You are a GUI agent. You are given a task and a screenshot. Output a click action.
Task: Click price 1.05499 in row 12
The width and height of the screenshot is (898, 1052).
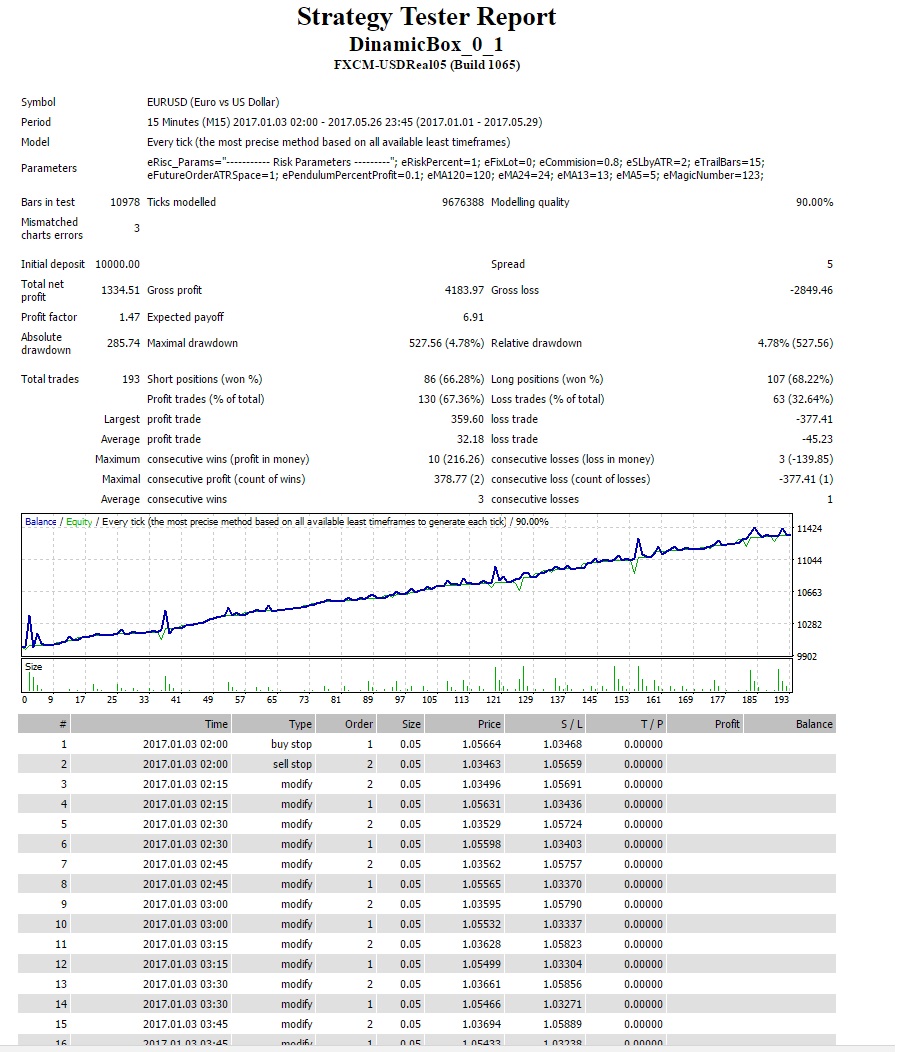click(x=482, y=964)
